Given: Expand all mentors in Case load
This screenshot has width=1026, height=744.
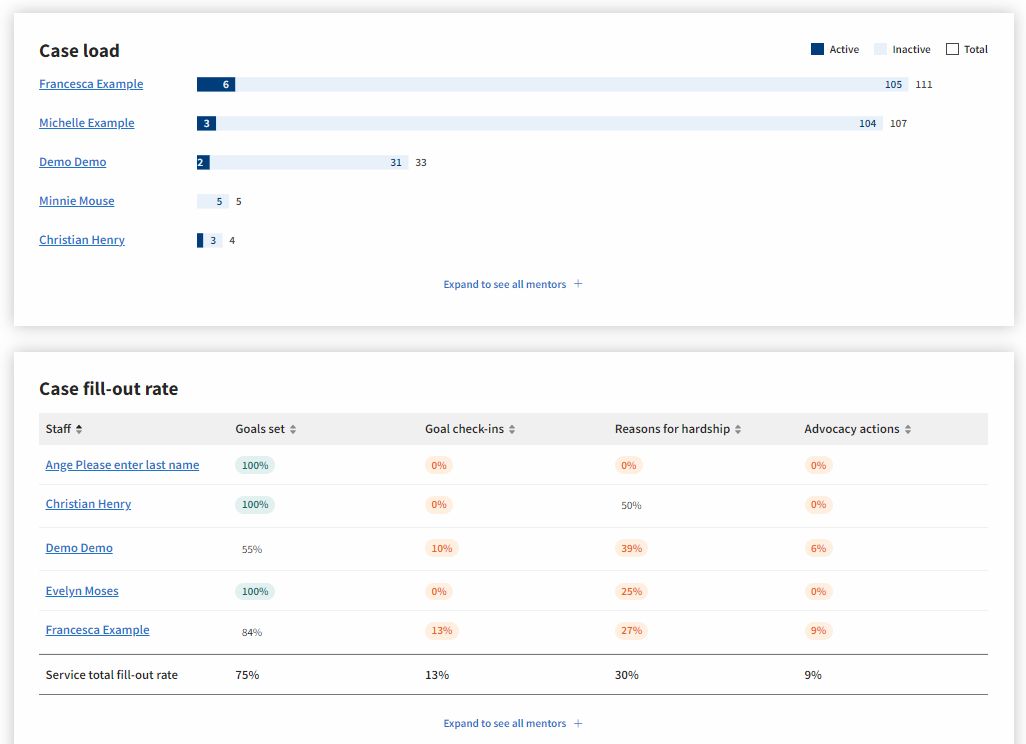Looking at the screenshot, I should (505, 284).
